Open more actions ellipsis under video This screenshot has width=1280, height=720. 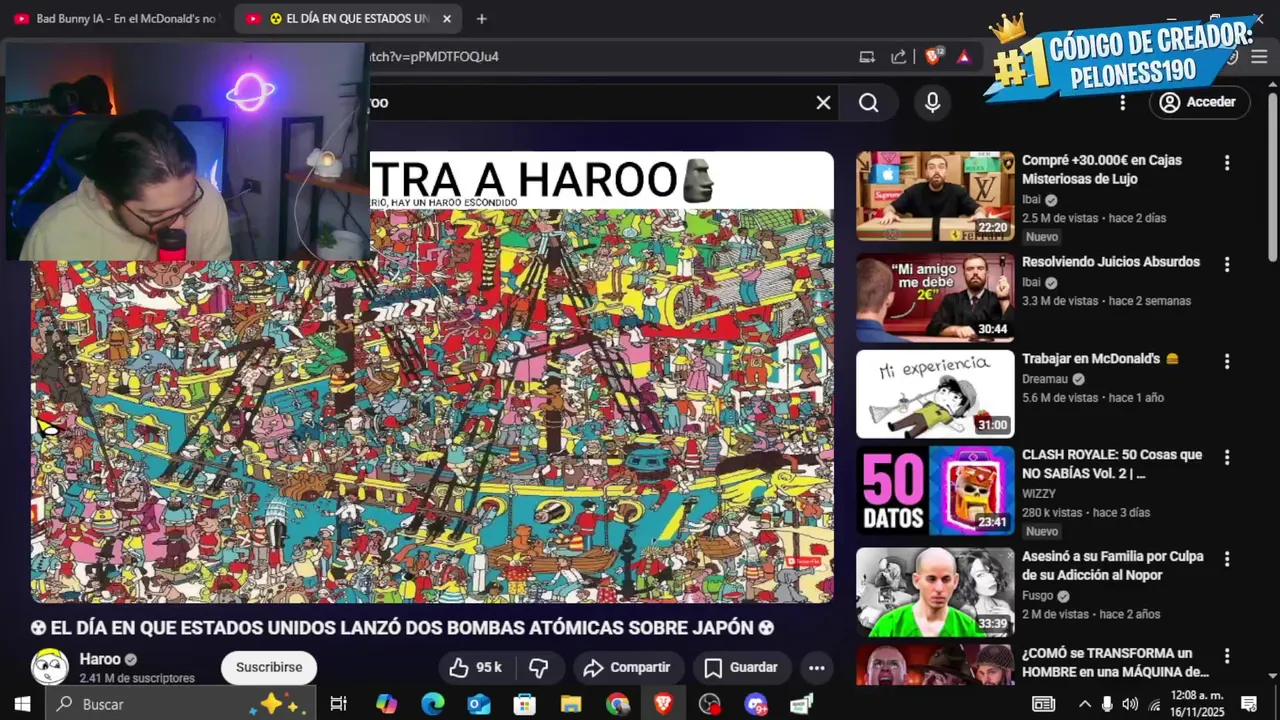pyautogui.click(x=817, y=667)
